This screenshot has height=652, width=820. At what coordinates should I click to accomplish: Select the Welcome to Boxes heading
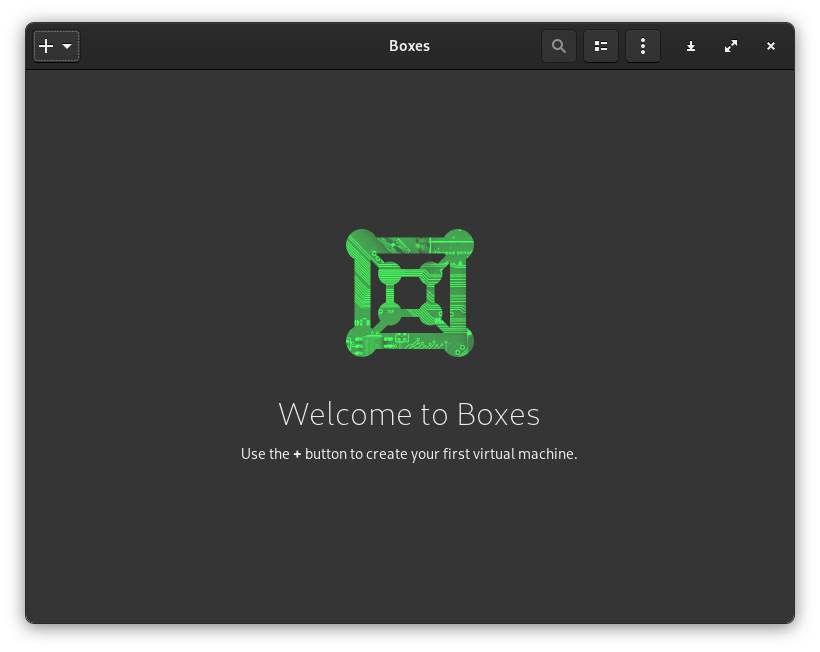pyautogui.click(x=409, y=414)
